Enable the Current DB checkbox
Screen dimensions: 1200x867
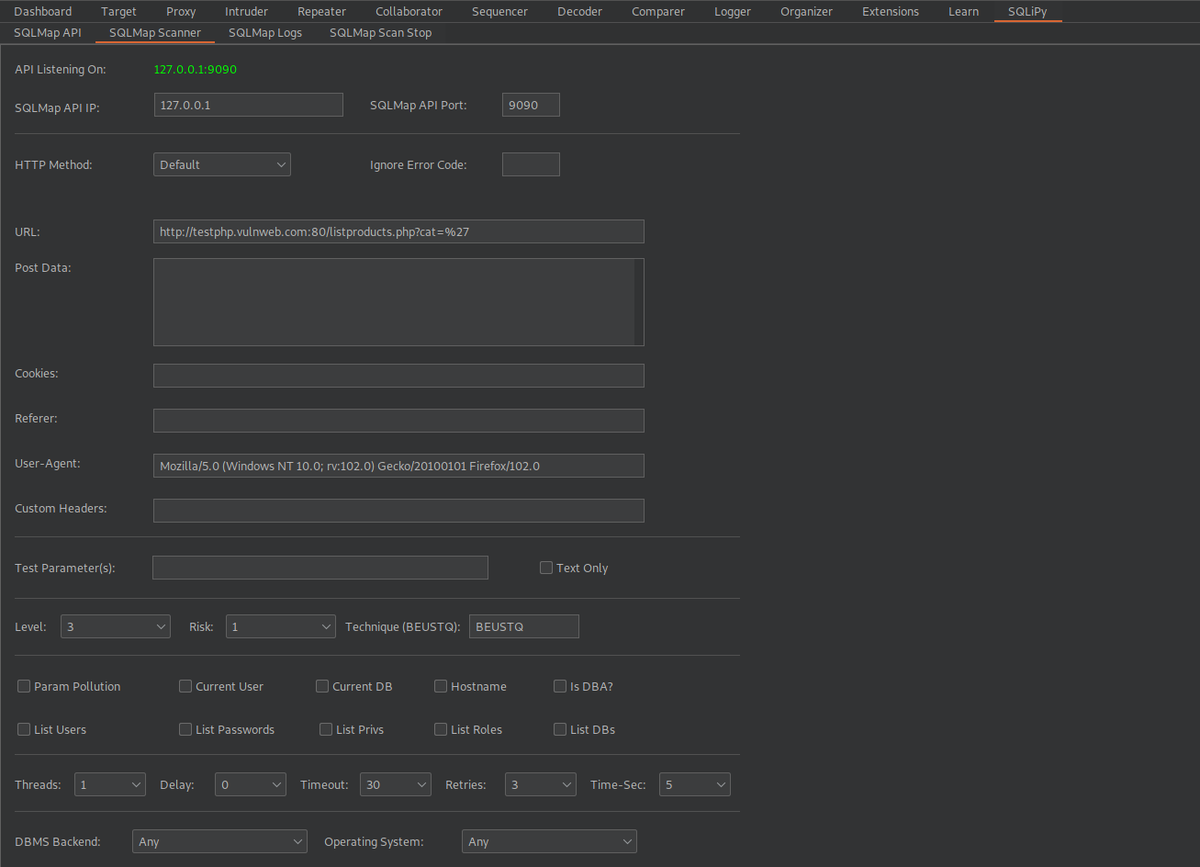(x=322, y=687)
